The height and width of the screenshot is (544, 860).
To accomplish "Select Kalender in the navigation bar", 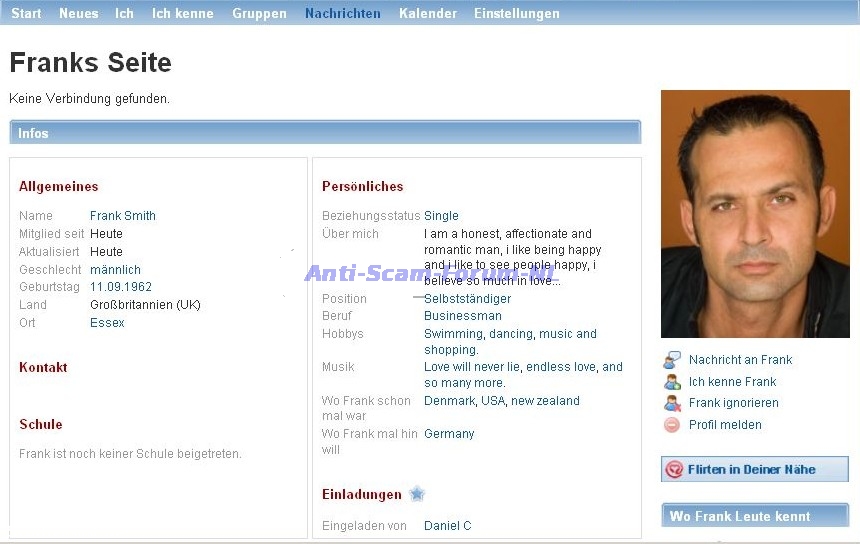I will pyautogui.click(x=427, y=13).
